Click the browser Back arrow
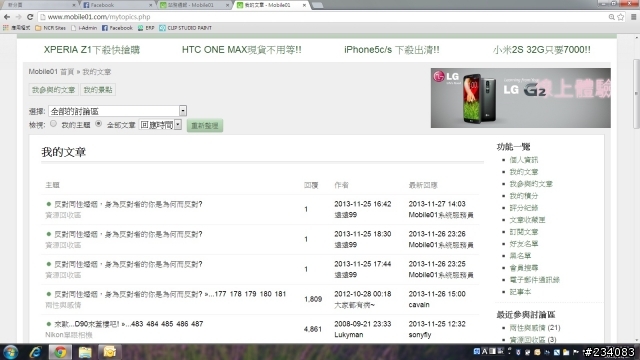Screen dimensions: 640x360 point(7,17)
